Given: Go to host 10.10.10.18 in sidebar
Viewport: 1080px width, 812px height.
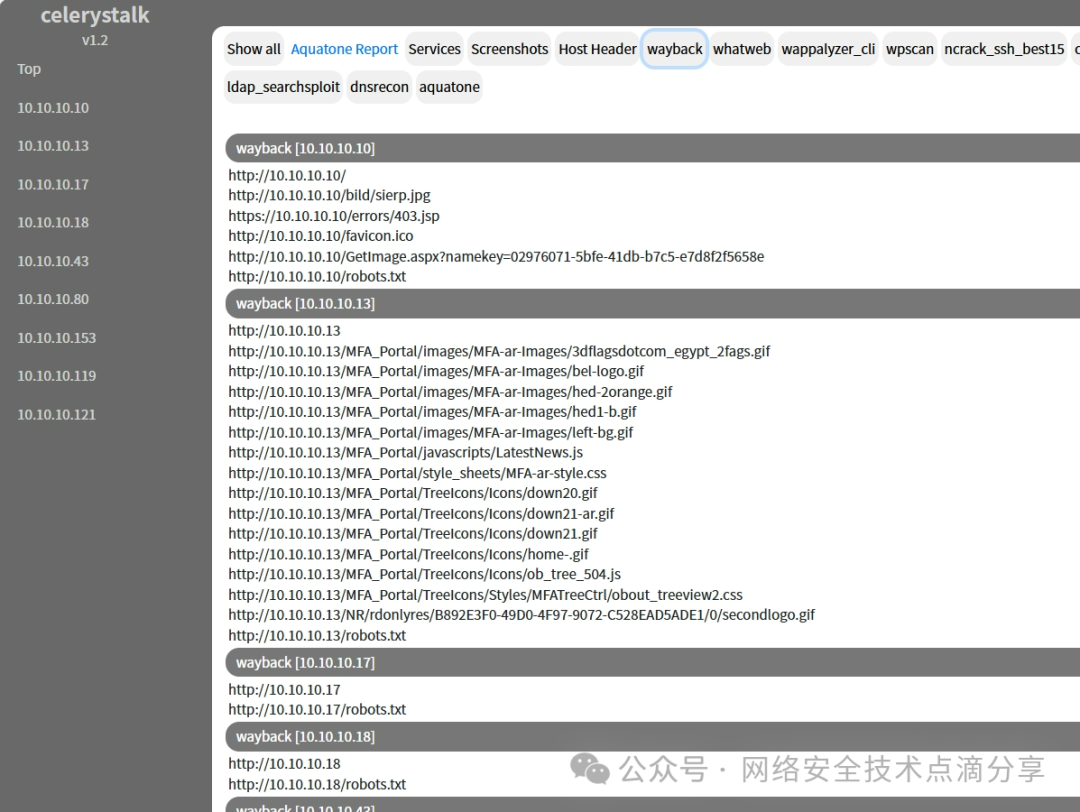Looking at the screenshot, I should (x=53, y=222).
